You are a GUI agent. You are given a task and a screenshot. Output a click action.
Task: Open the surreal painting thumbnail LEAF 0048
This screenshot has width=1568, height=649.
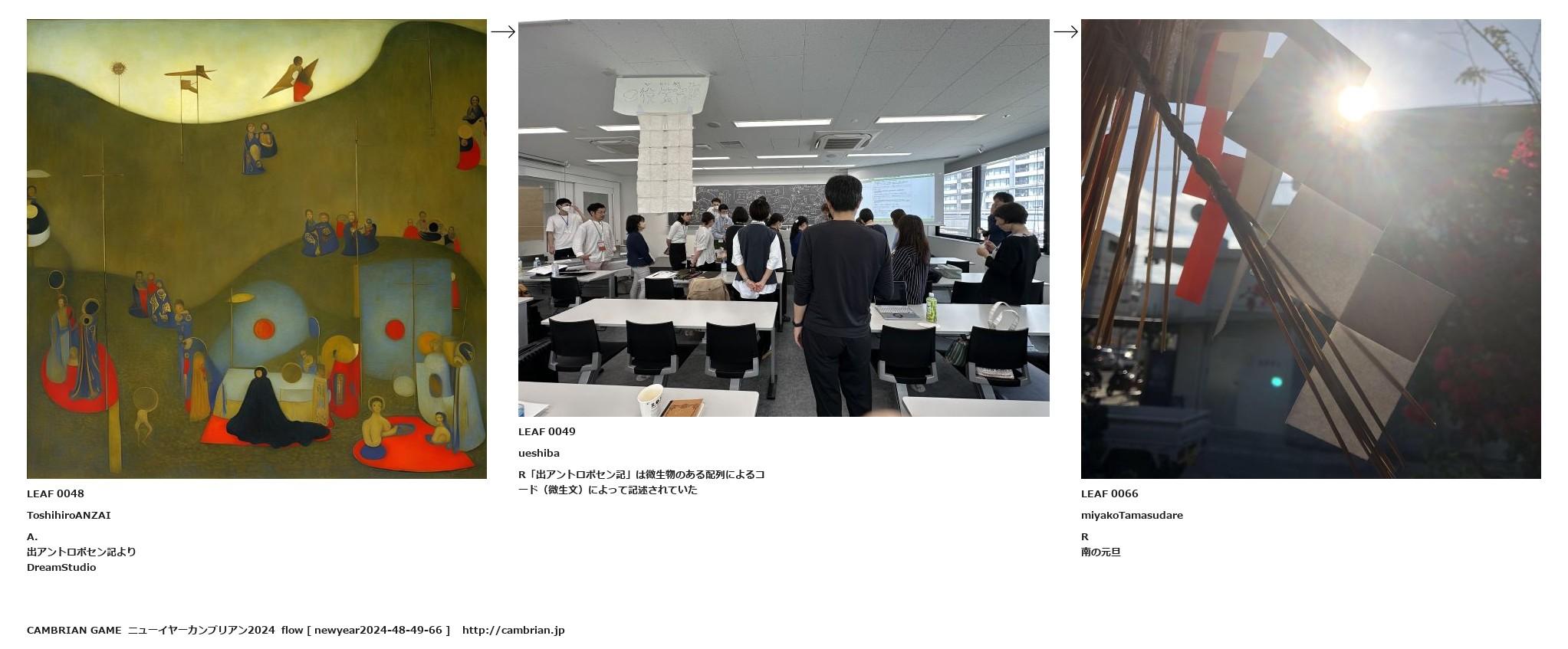(257, 249)
